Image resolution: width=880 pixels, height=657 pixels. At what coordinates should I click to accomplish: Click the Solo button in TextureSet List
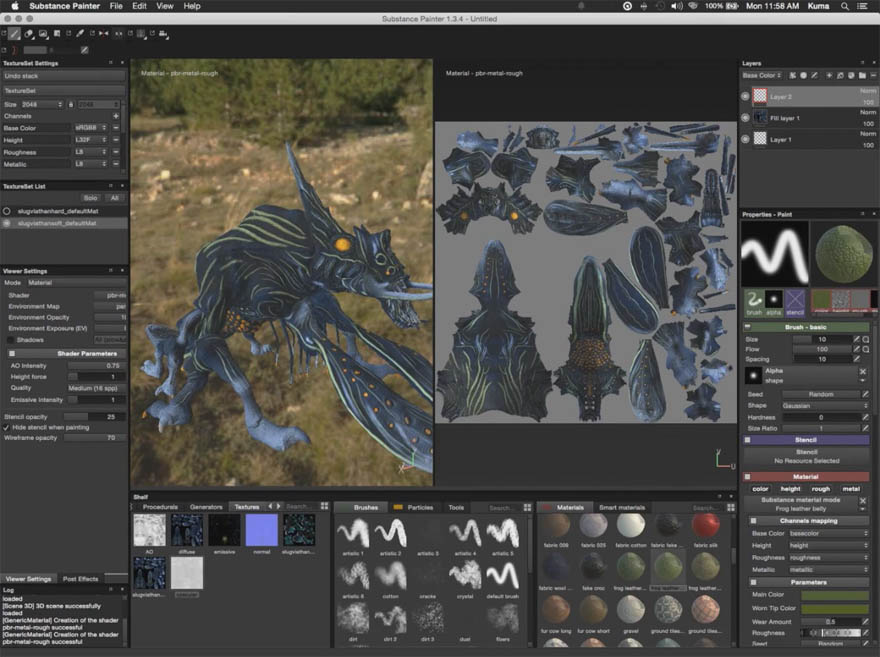tap(90, 198)
